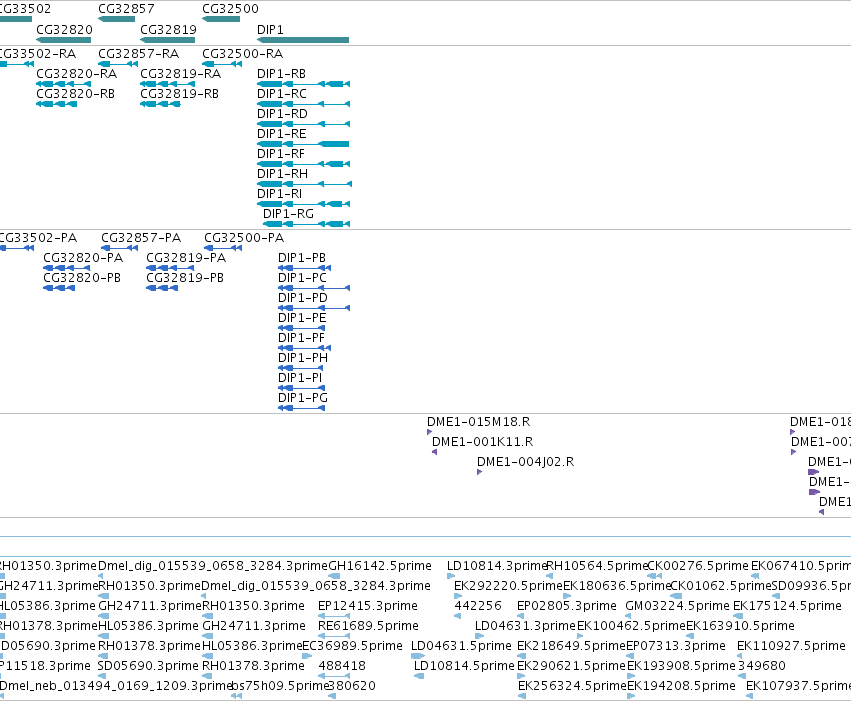Click EST EK218649.5prime
Viewport: 851px width, 701px height.
coord(571,646)
